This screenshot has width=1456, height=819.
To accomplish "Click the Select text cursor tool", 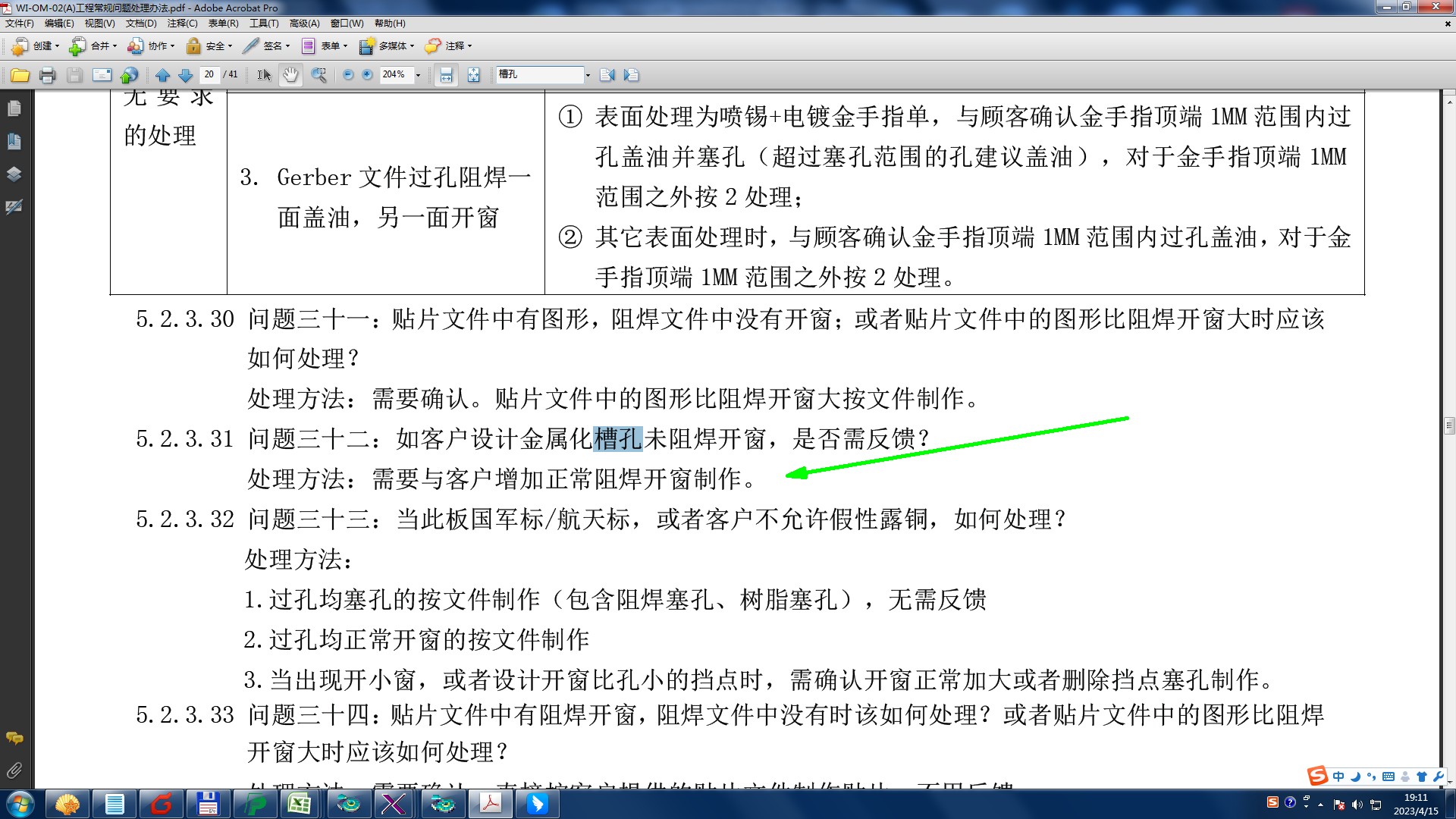I will click(264, 75).
